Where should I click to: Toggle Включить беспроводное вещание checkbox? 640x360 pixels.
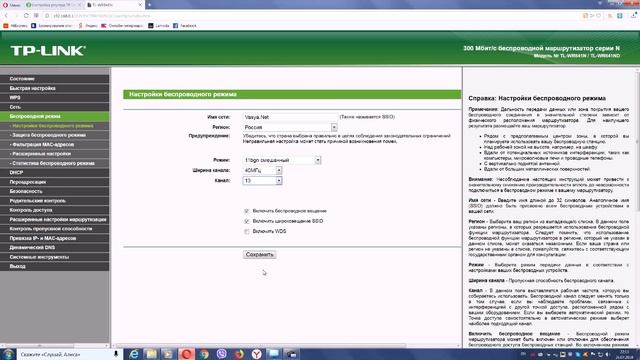(x=247, y=211)
